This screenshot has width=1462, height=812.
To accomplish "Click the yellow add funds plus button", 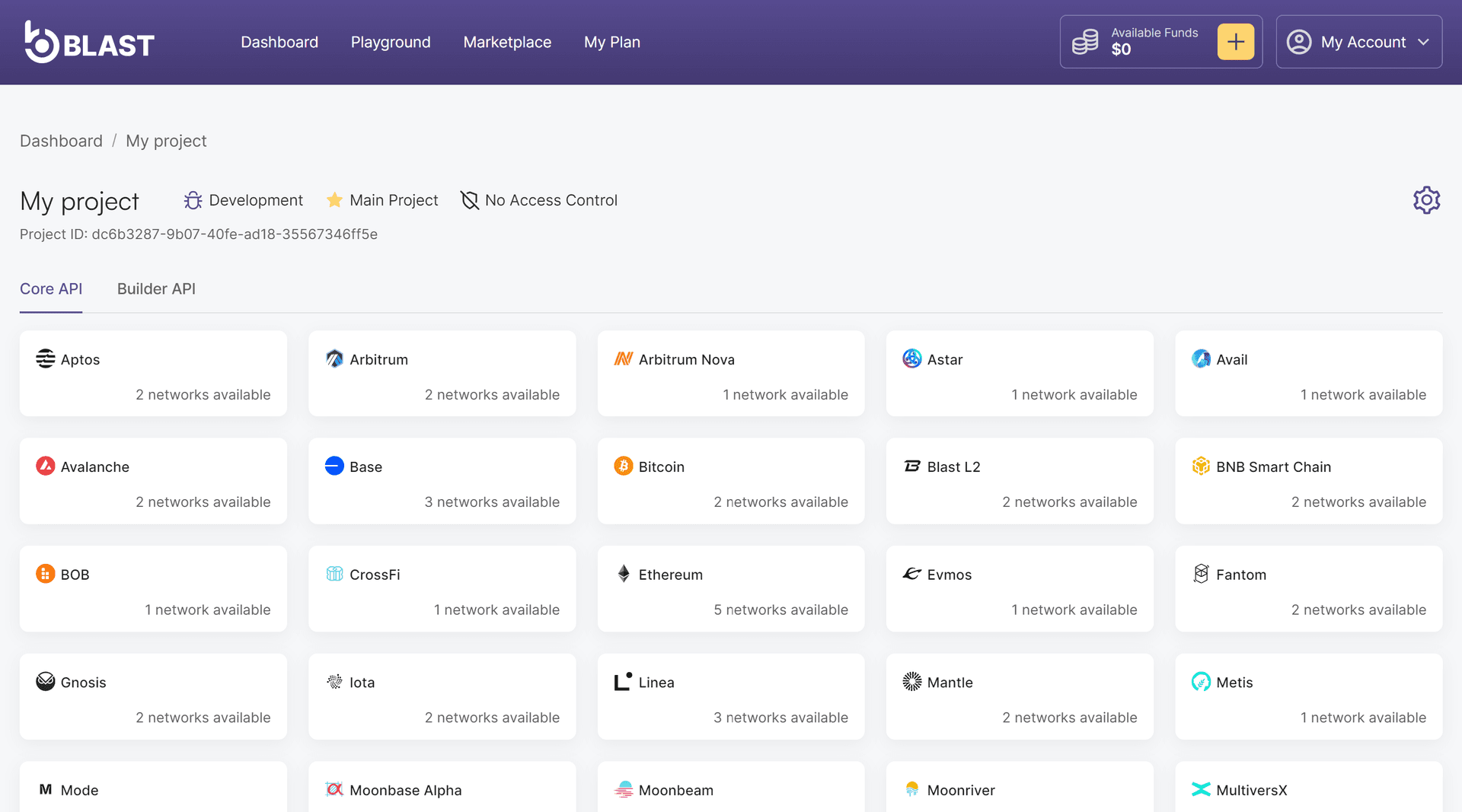I will pos(1235,42).
